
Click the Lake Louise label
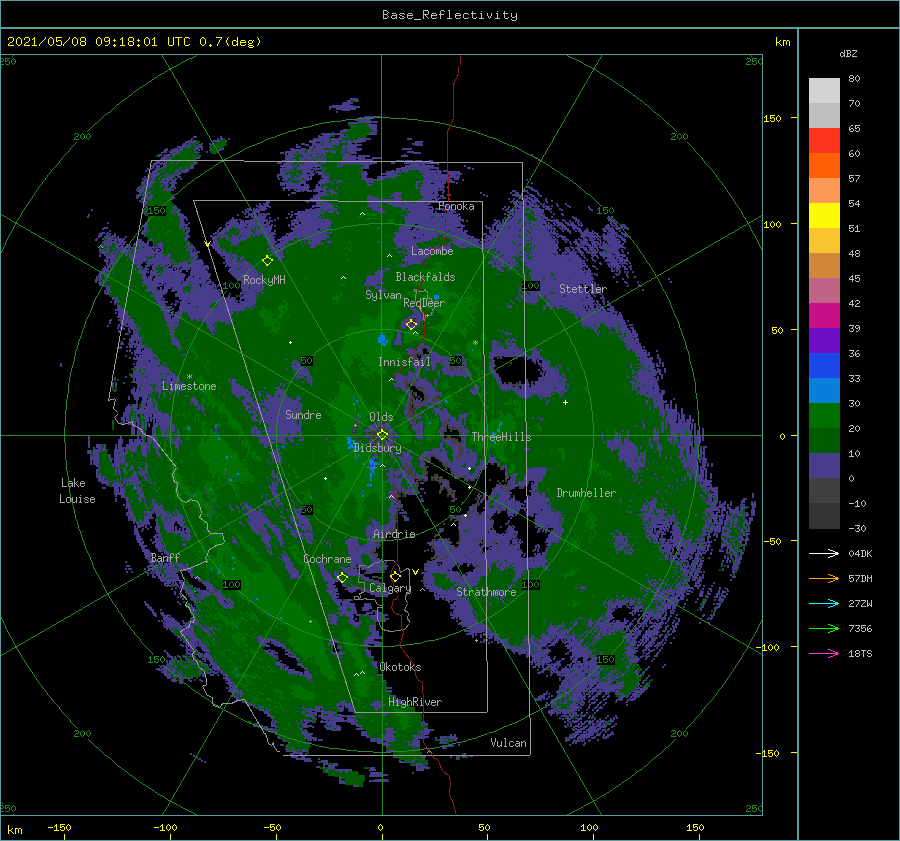tap(77, 491)
